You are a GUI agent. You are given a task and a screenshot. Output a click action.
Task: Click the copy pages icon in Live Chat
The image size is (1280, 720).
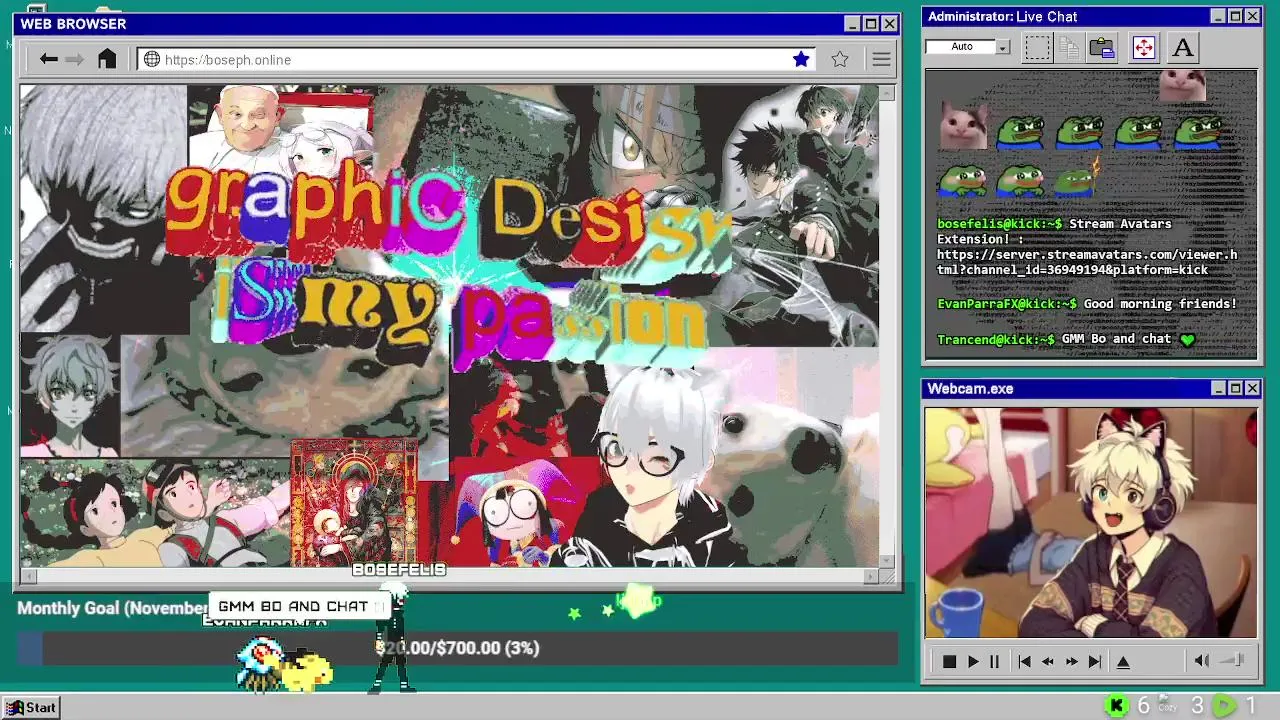pos(1069,47)
